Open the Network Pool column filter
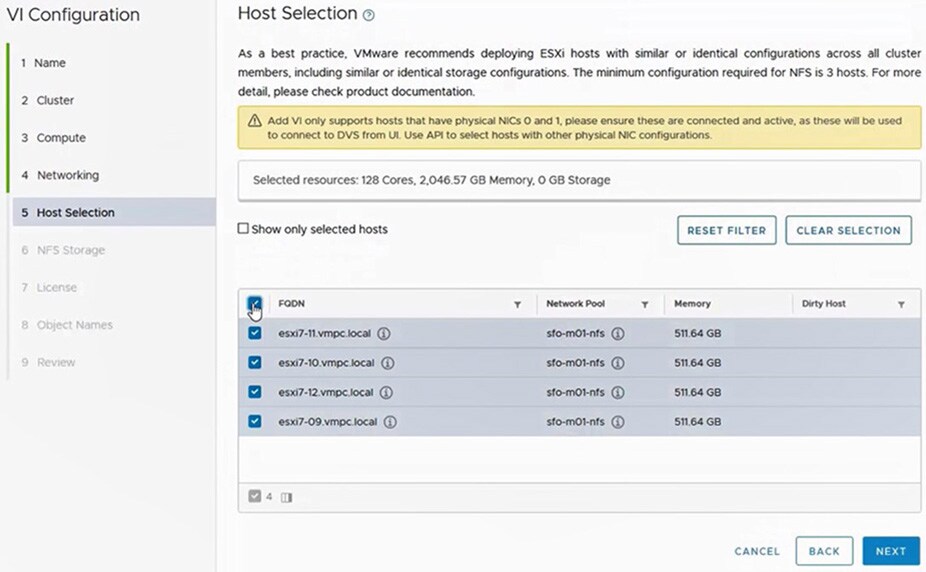Image resolution: width=926 pixels, height=572 pixels. 645,304
